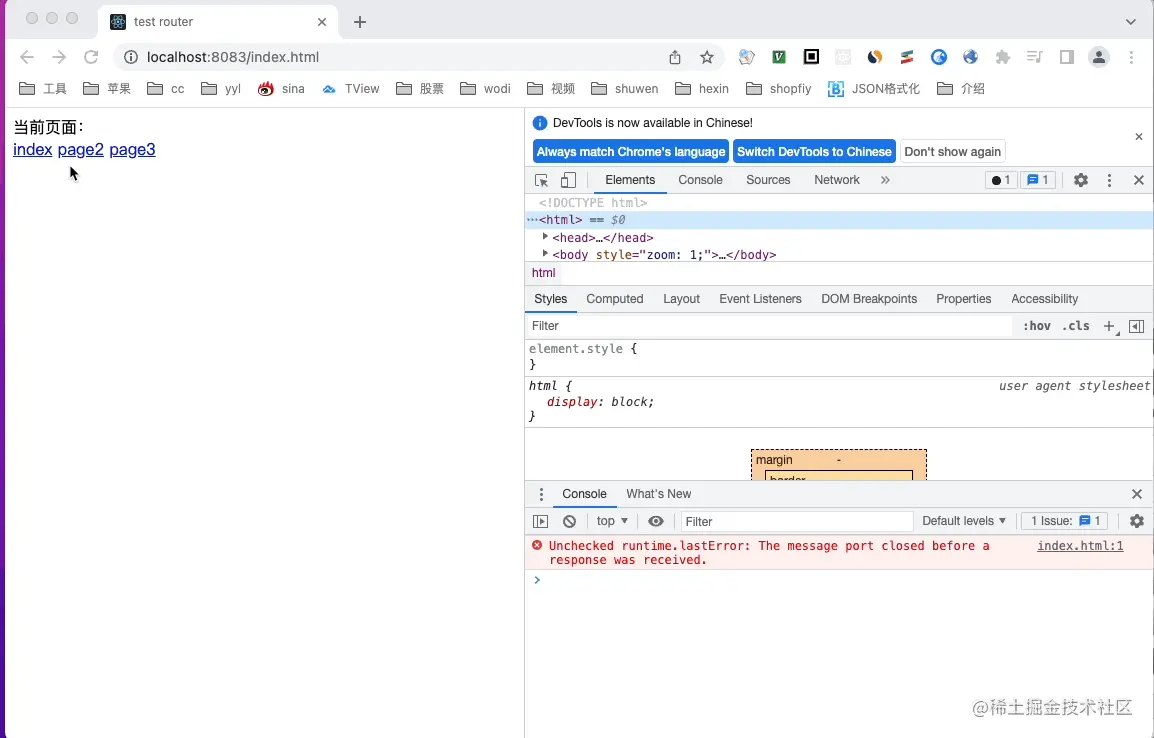The image size is (1154, 738).
Task: Toggle :hov element state panel
Action: pos(1036,326)
